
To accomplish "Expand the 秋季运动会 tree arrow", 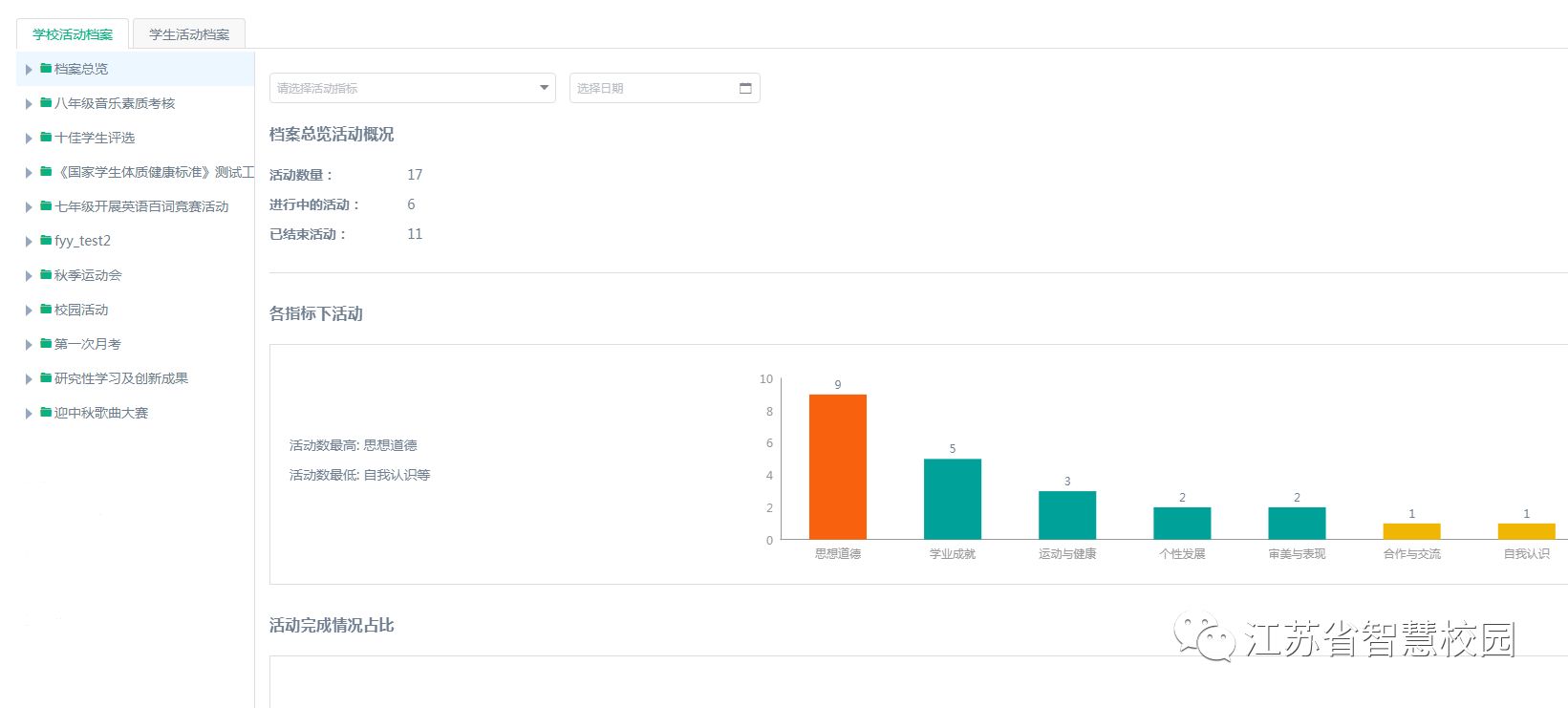I will [x=29, y=276].
